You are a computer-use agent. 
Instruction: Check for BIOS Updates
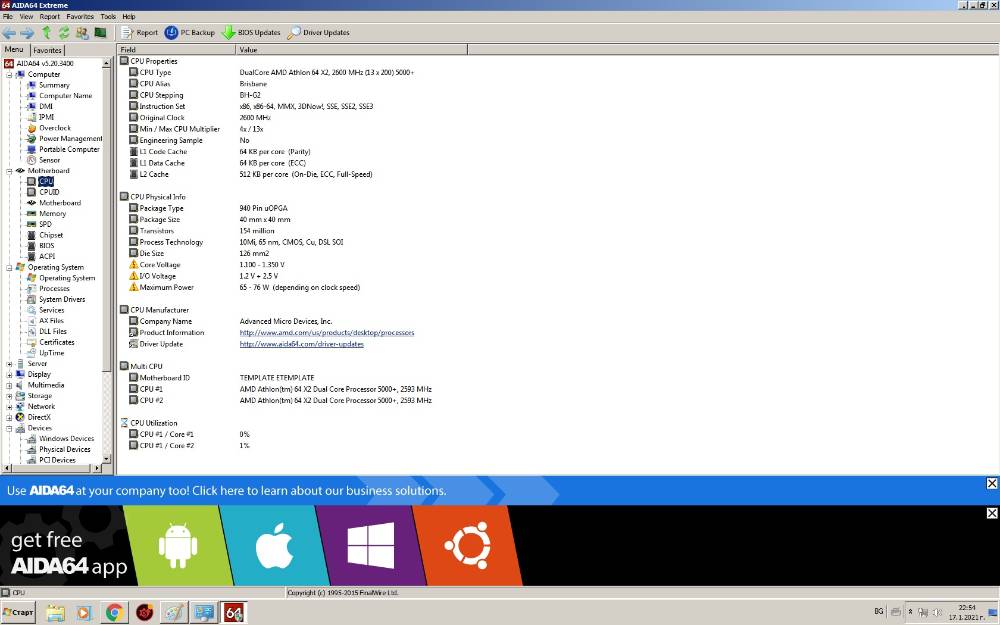tap(251, 33)
